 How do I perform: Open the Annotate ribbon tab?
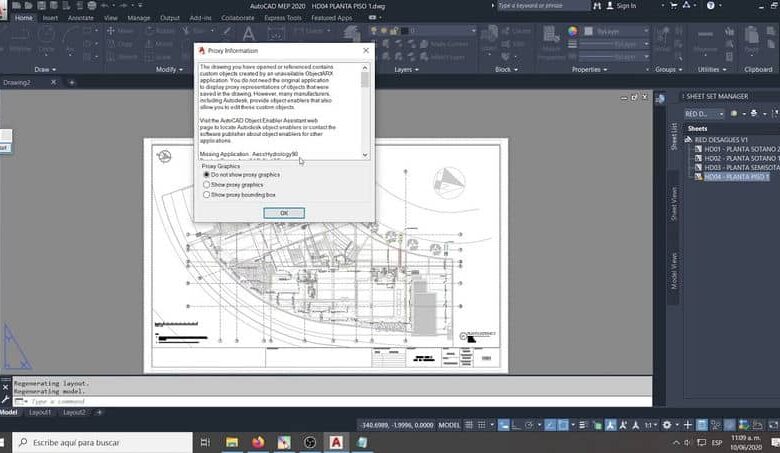tap(81, 18)
